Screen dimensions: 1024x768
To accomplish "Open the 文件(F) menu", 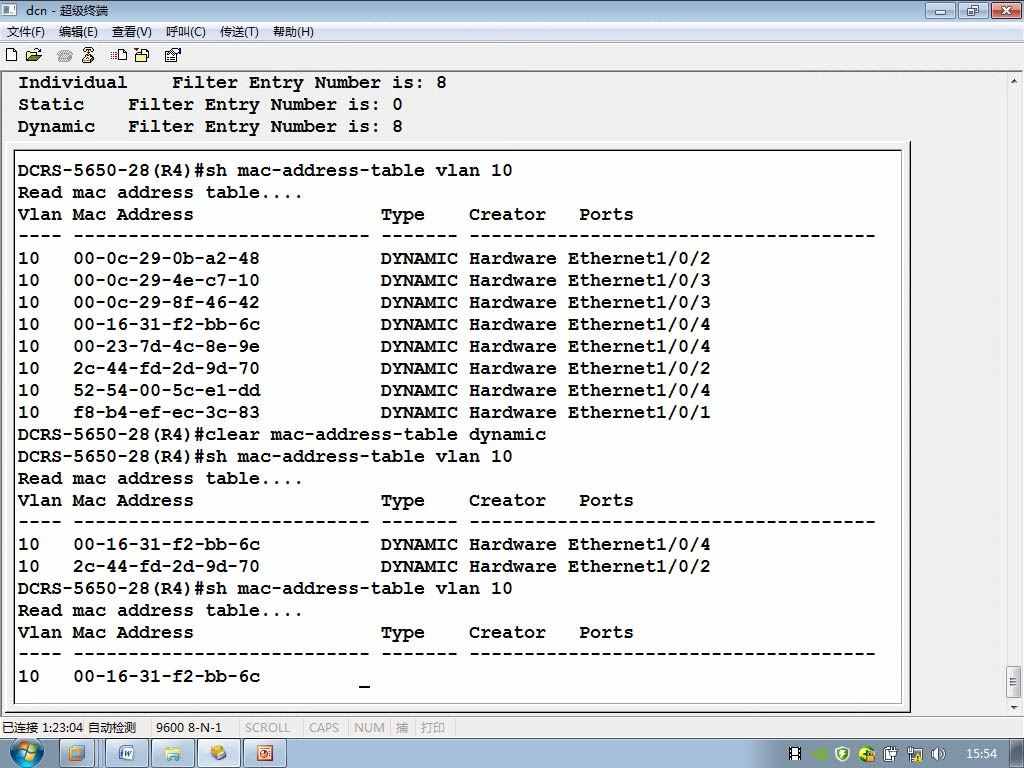I will pyautogui.click(x=25, y=32).
